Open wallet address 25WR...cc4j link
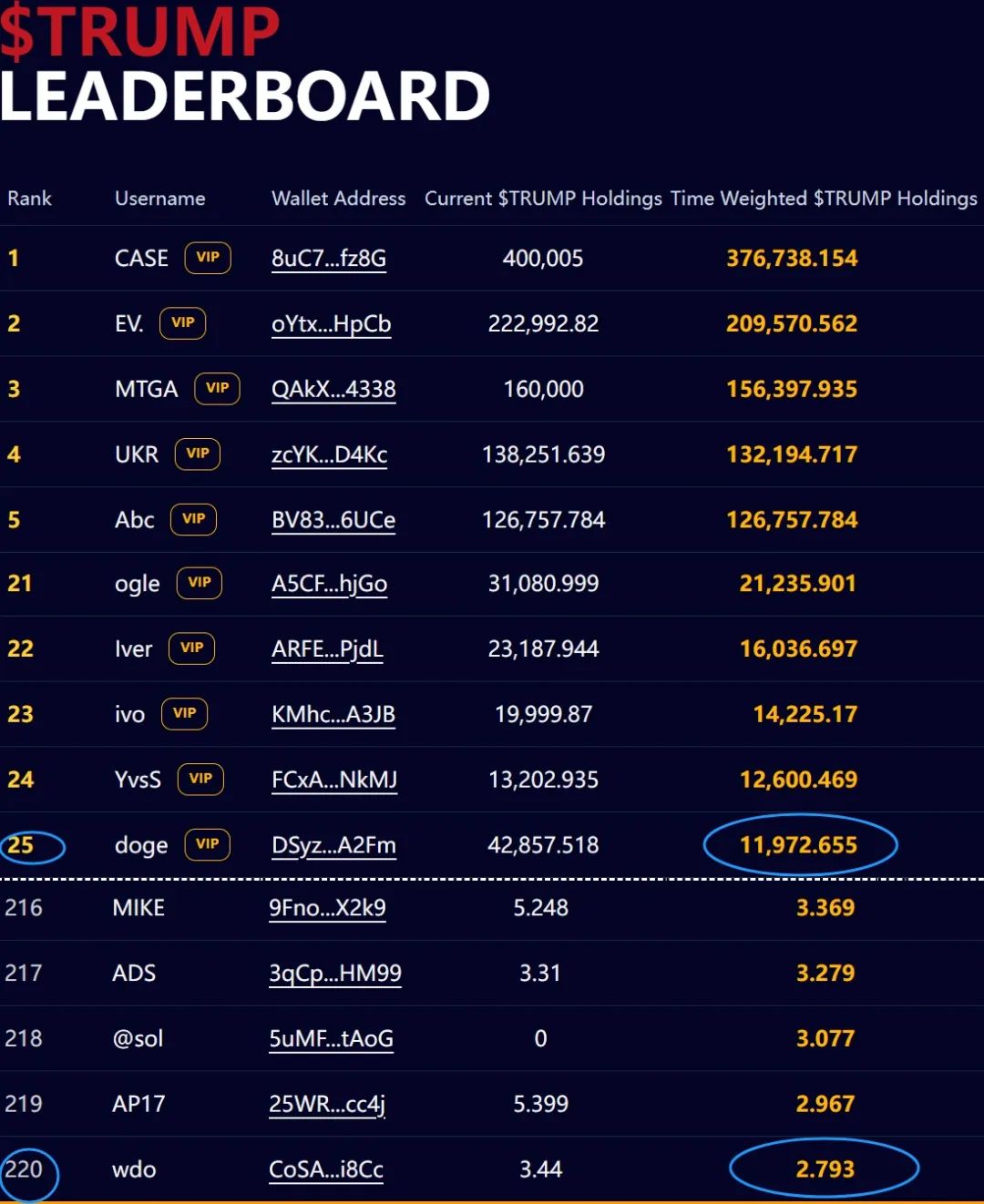Screen dimensions: 984x1204 coord(327,1105)
